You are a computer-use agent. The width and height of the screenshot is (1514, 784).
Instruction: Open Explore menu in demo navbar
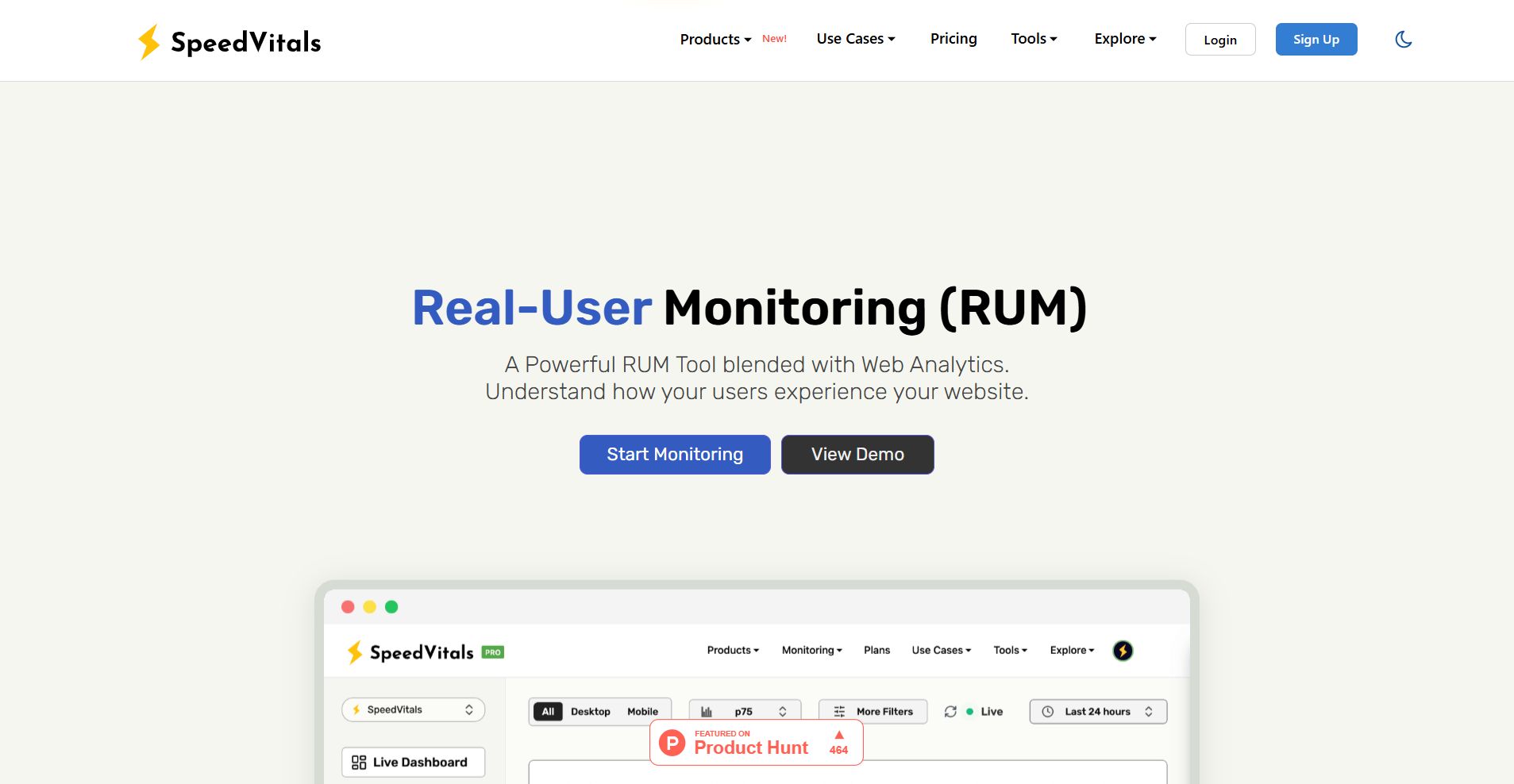(1072, 650)
